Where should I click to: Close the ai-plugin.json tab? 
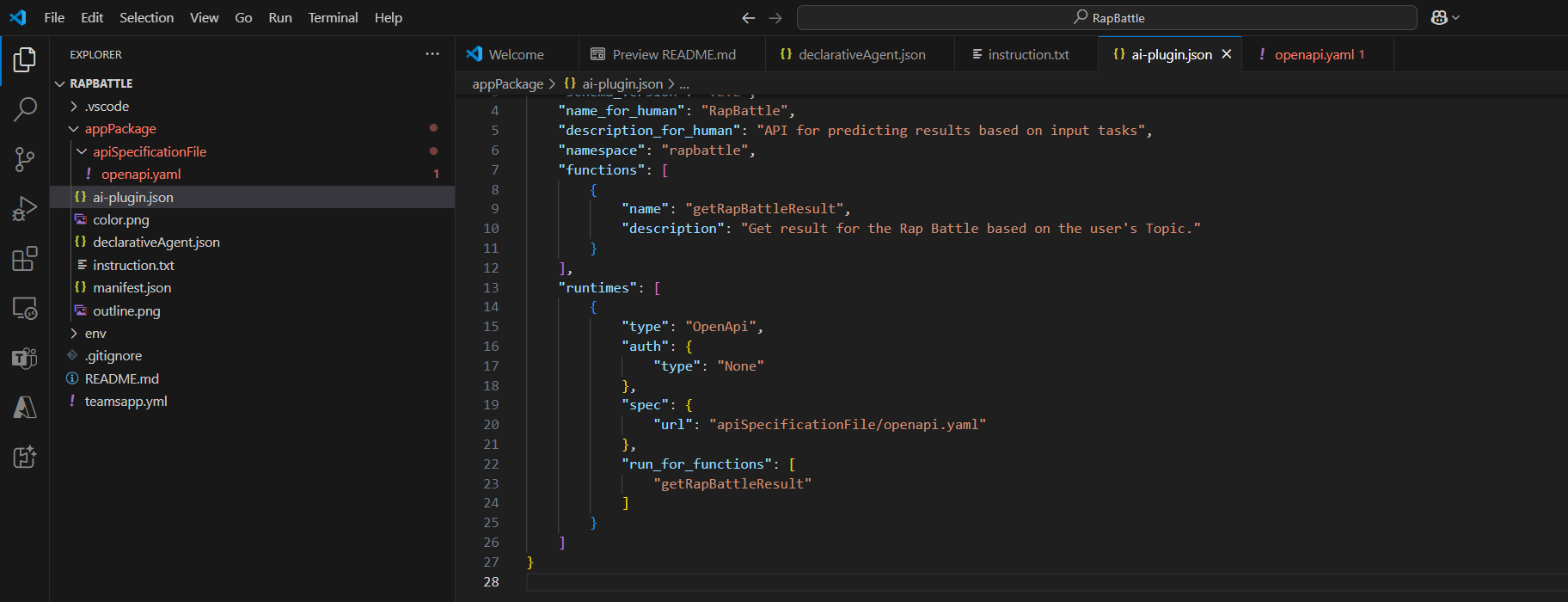tap(1227, 54)
